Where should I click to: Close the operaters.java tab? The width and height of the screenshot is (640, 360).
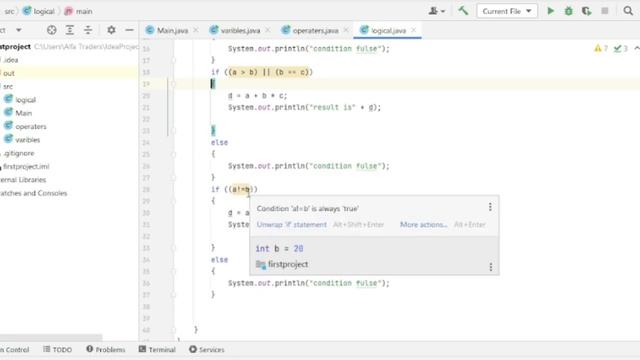346,30
